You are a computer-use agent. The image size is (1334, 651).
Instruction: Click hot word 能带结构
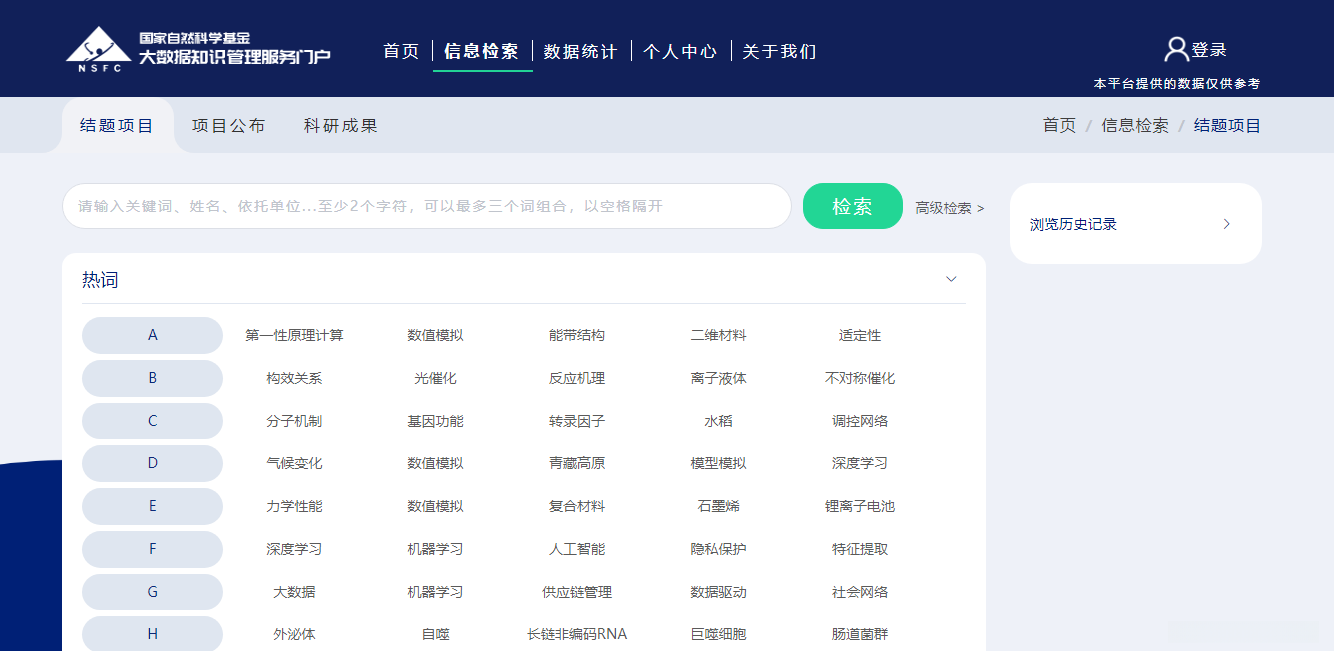577,335
